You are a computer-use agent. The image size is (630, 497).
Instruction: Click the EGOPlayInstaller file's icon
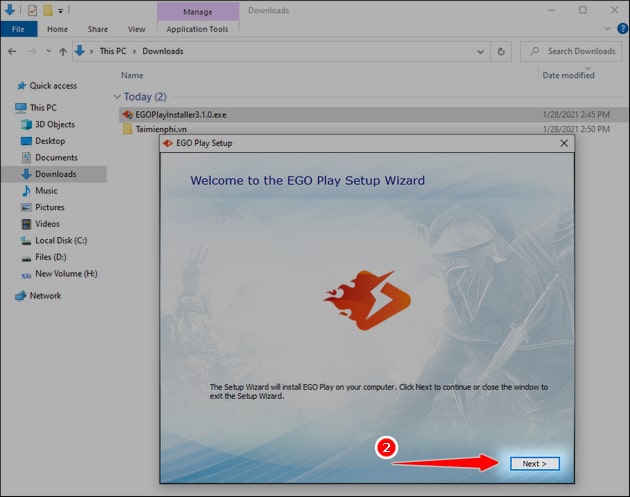point(127,115)
